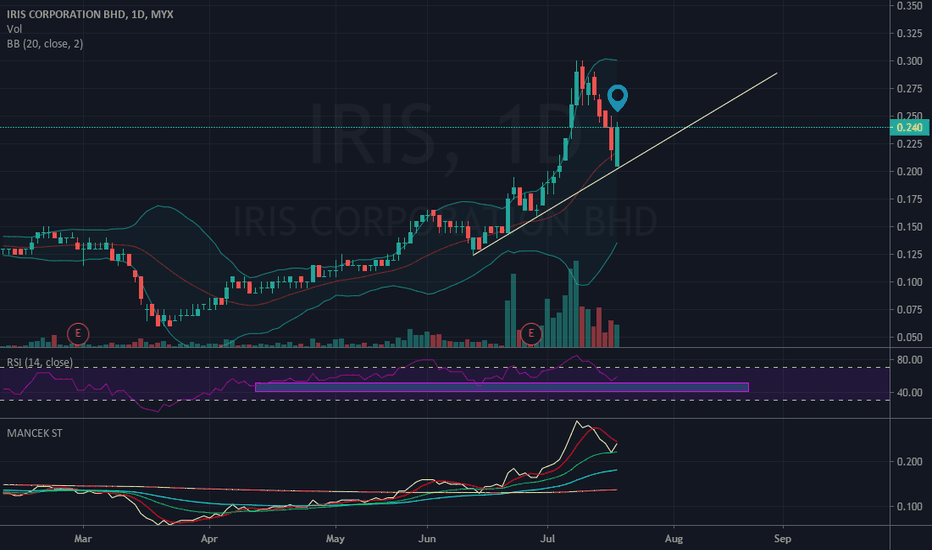
Task: Click the Mar date axis label
Action: [83, 539]
